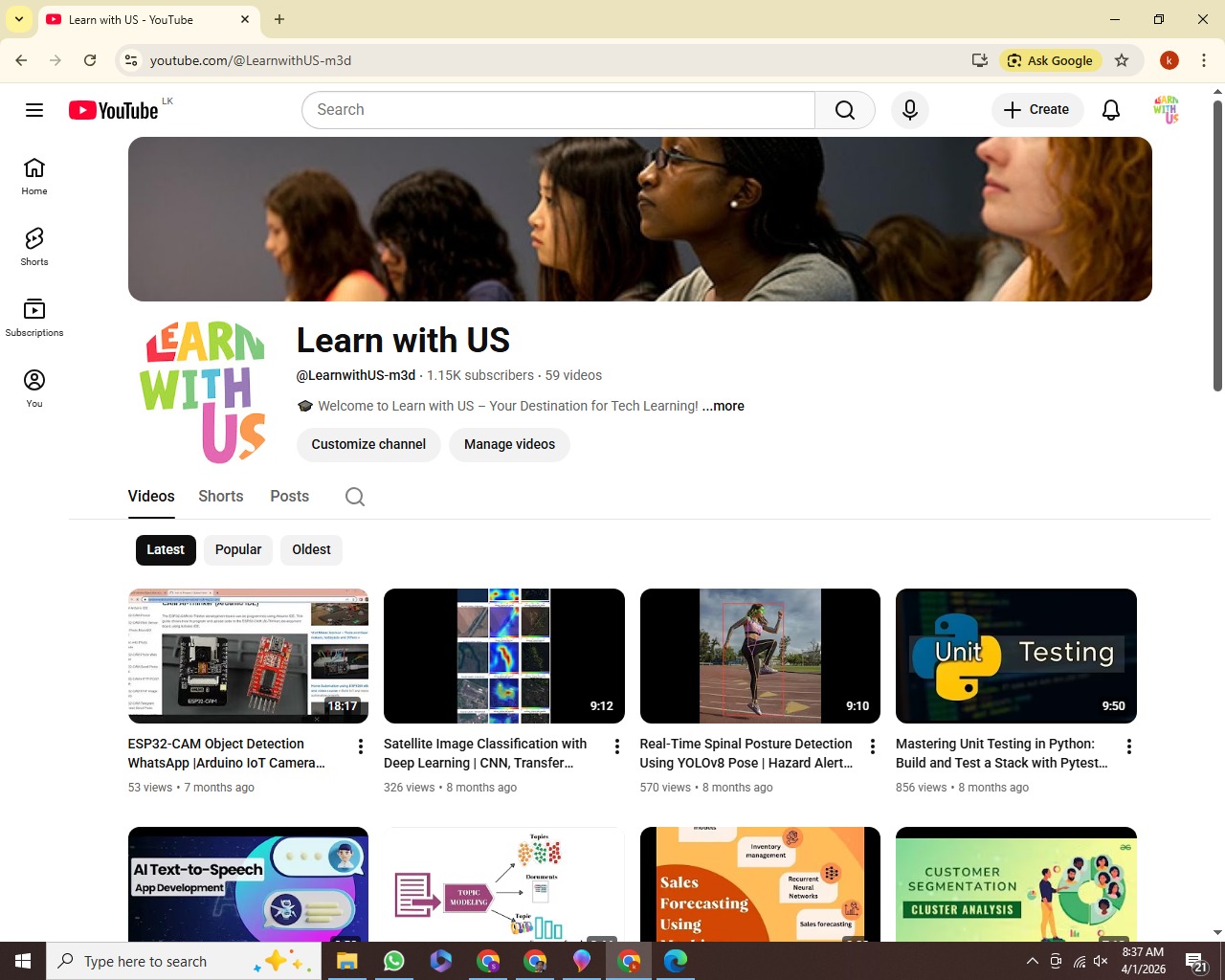1225x980 pixels.
Task: Open options menu on ESP32-CAM video
Action: [x=361, y=746]
